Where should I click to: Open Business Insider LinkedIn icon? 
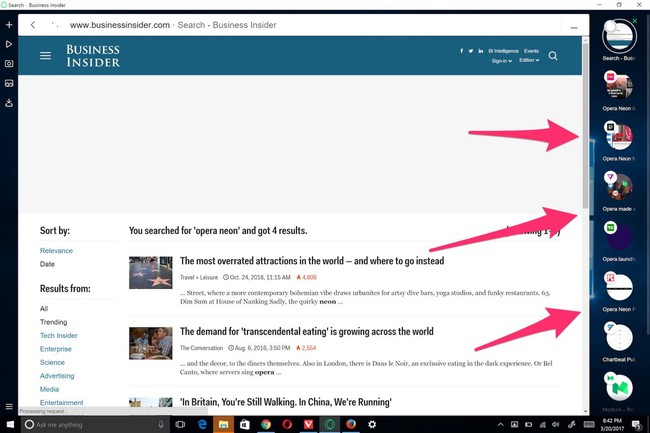(x=480, y=51)
